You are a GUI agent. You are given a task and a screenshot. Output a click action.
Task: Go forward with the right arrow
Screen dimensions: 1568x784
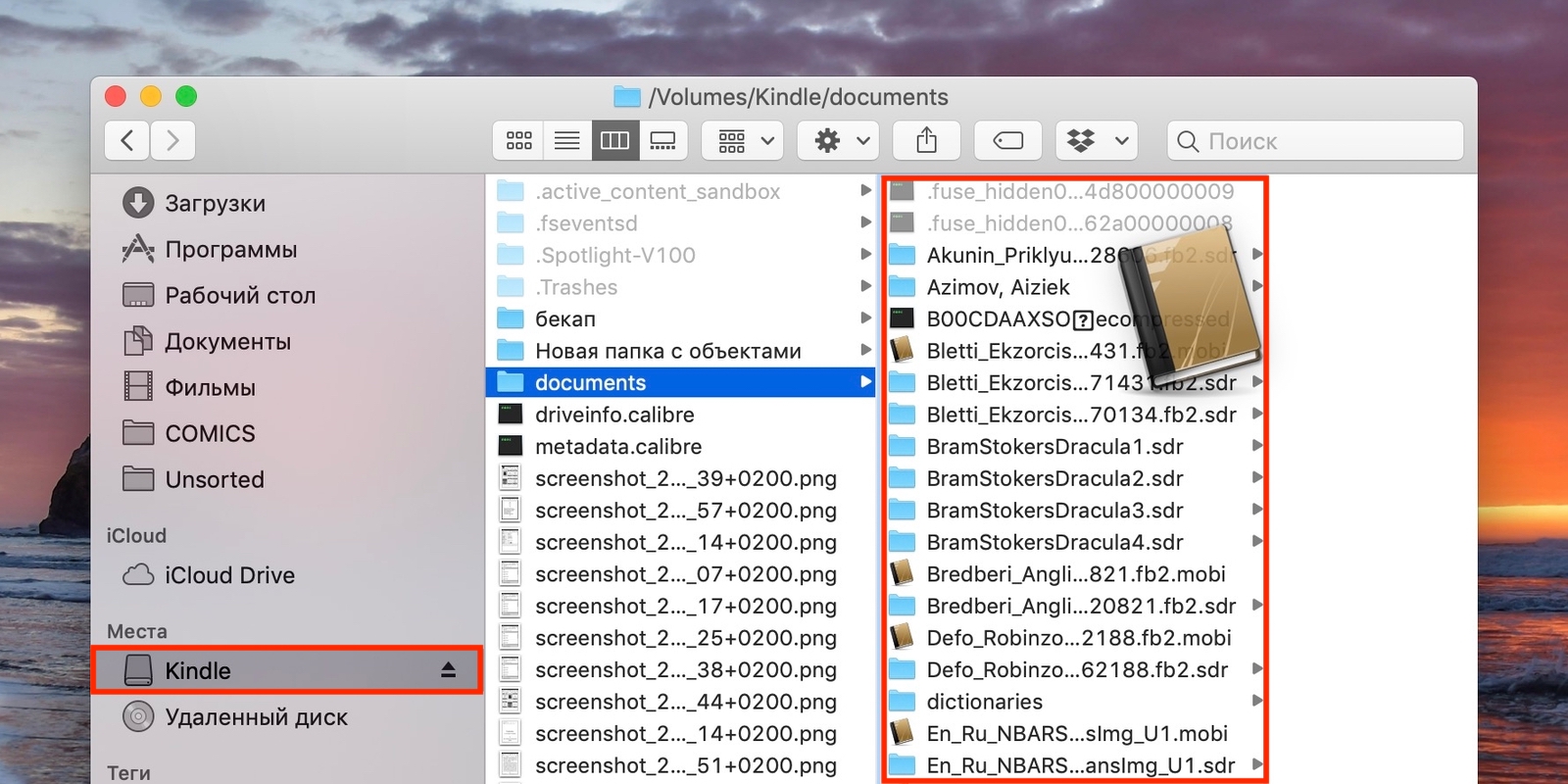pos(172,141)
